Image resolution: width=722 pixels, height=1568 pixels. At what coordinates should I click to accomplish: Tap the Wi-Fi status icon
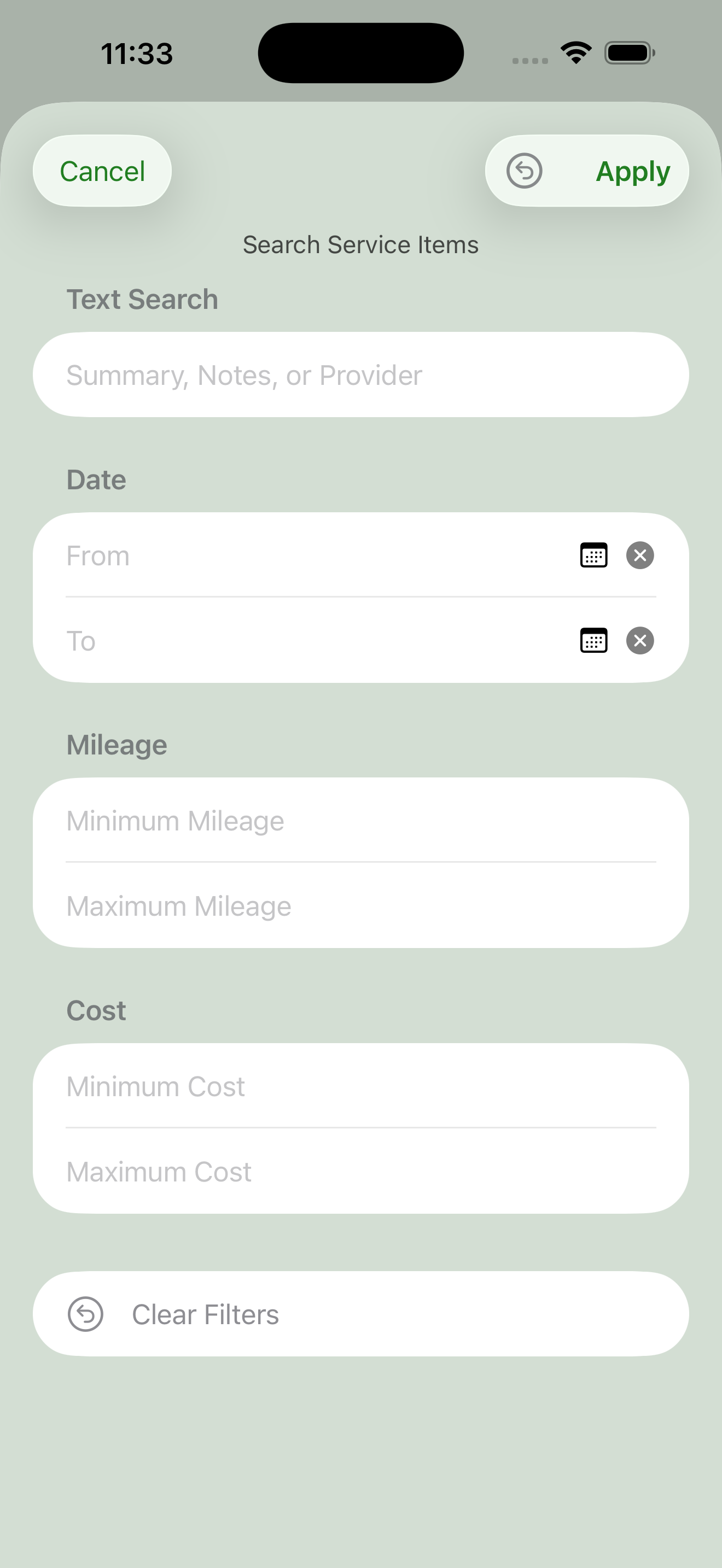[577, 53]
